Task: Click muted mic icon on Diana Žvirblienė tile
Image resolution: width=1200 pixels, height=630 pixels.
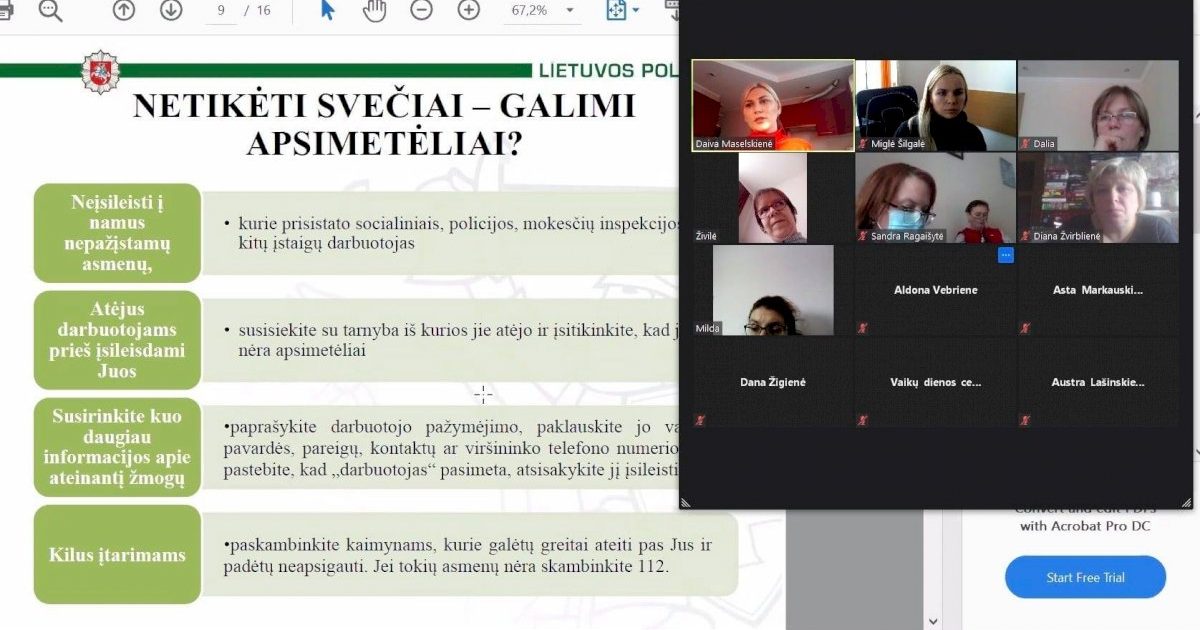Action: click(1025, 236)
